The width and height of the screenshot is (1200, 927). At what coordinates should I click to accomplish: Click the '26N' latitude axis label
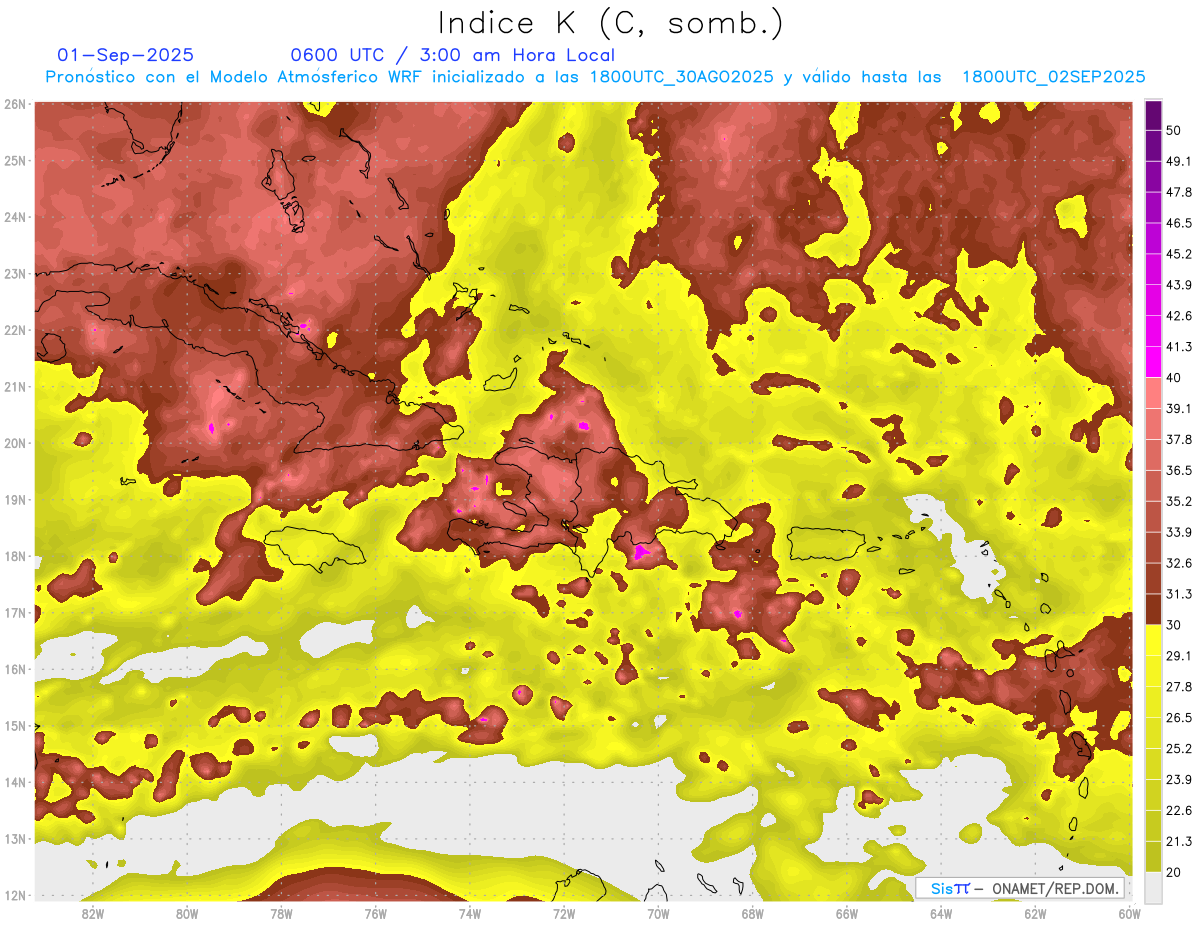pyautogui.click(x=15, y=104)
